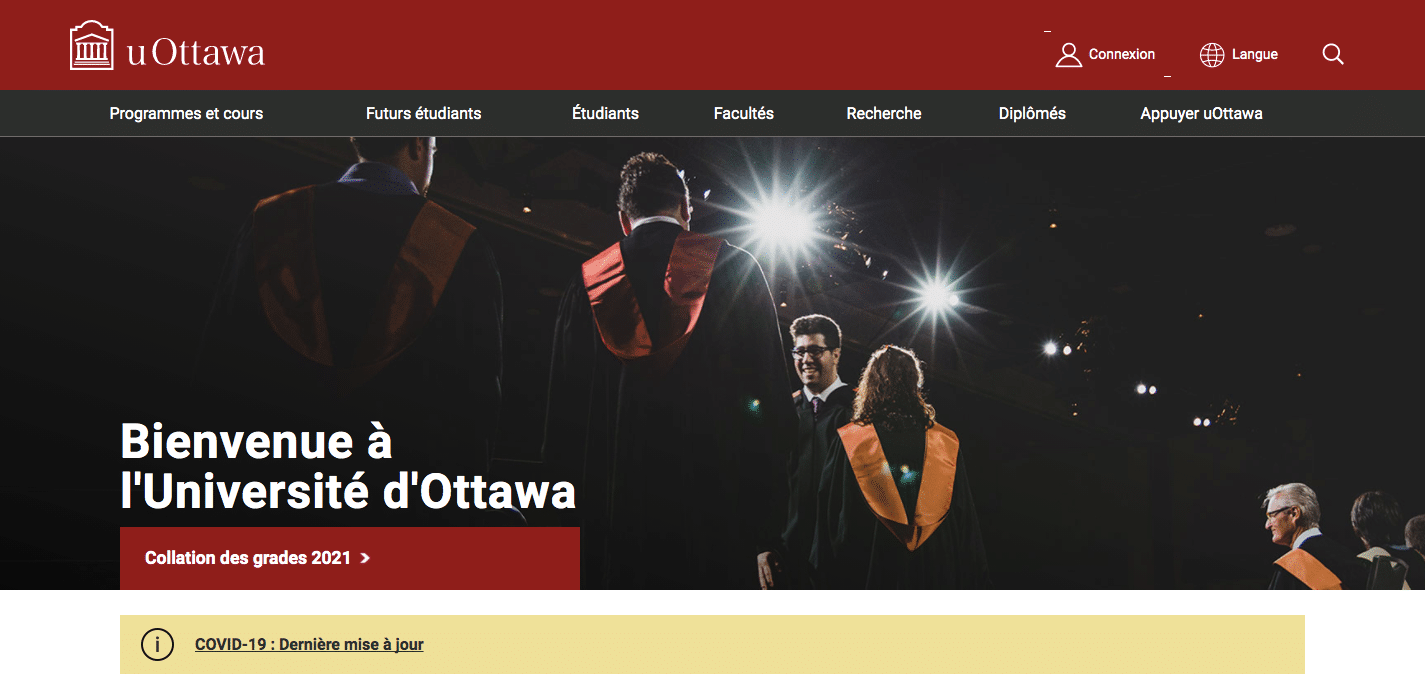The width and height of the screenshot is (1425, 693).
Task: Click the Bienvenue à l'Université d'Ottawa heading
Action: pyautogui.click(x=348, y=466)
